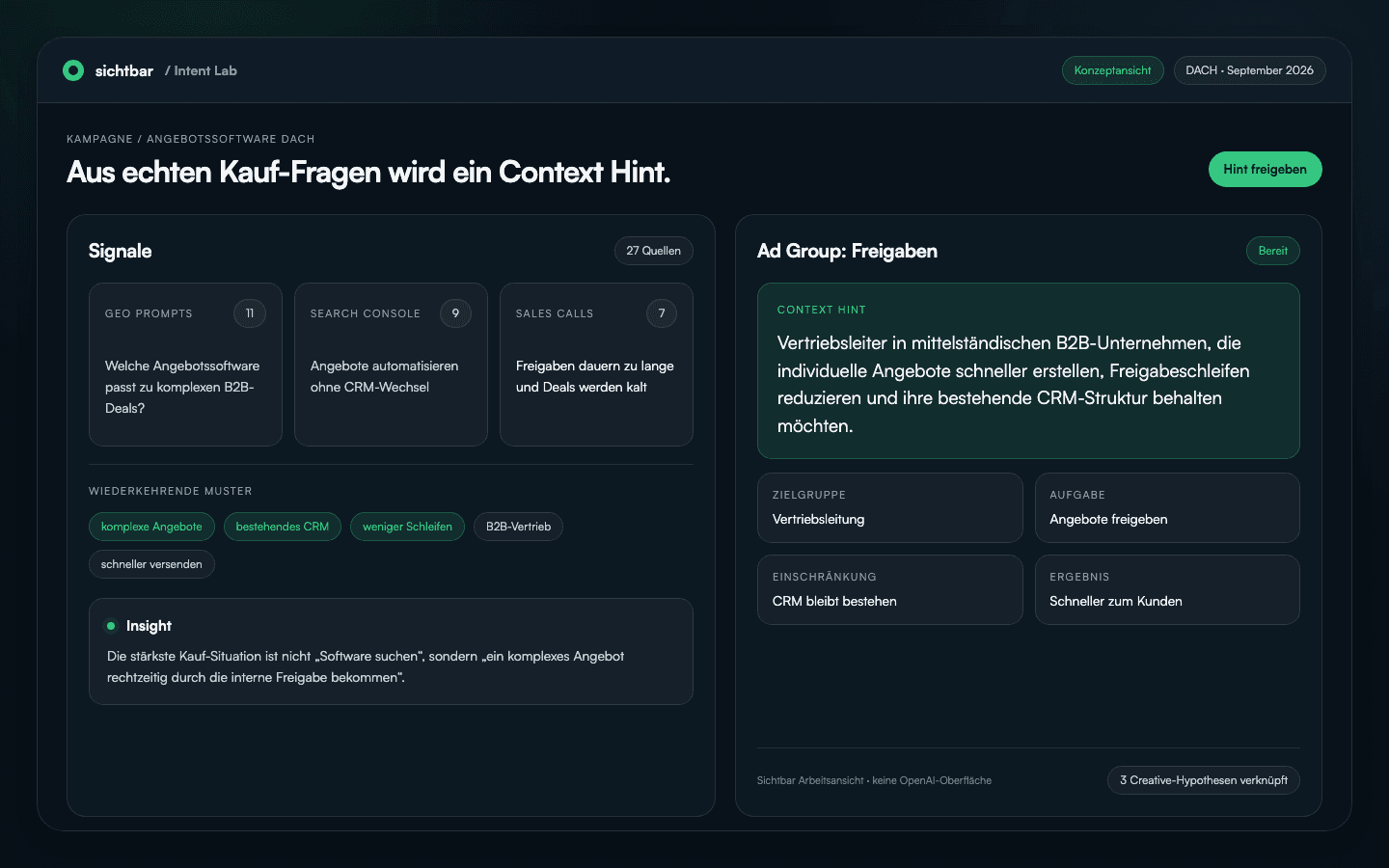The height and width of the screenshot is (868, 1389).
Task: Open the Ergebnis Schneller zum Kunden field
Action: click(1167, 589)
